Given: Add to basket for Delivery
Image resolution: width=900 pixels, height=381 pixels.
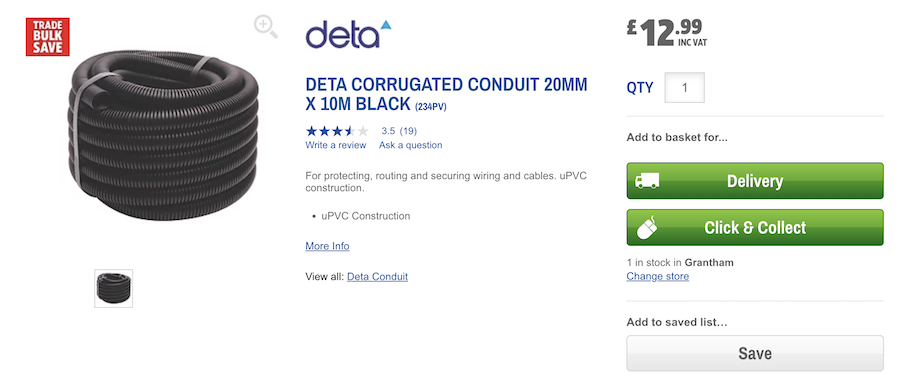Looking at the screenshot, I should [755, 181].
